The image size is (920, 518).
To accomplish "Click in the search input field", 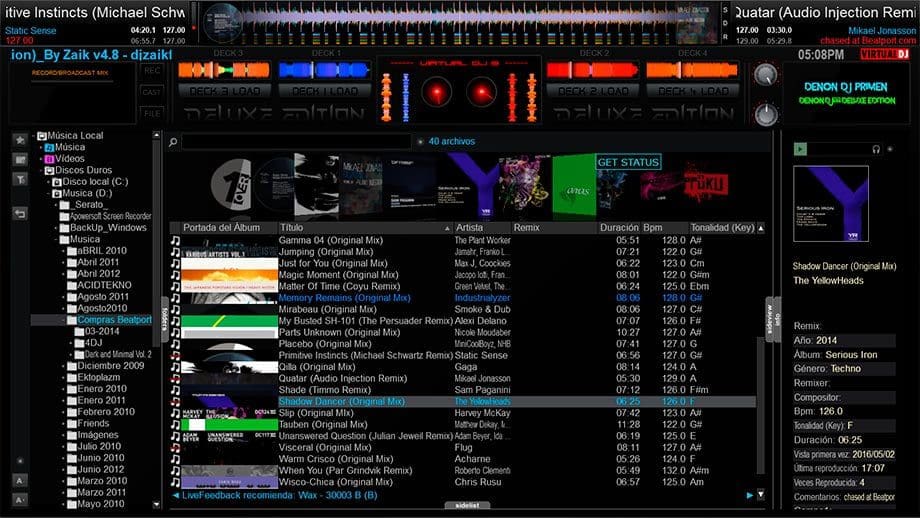I will (x=296, y=142).
